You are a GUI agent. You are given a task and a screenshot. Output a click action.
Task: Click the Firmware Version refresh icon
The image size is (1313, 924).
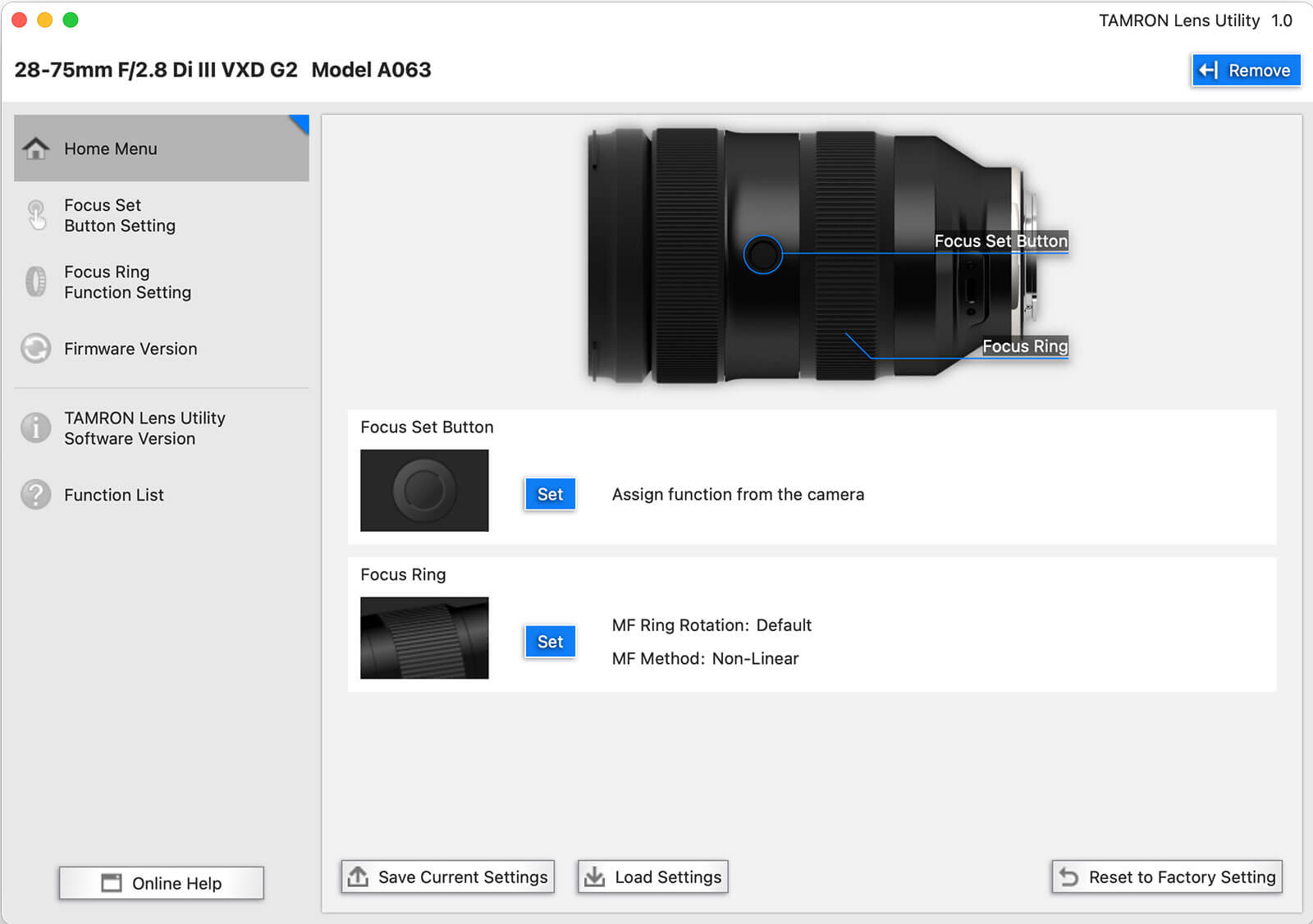(36, 349)
